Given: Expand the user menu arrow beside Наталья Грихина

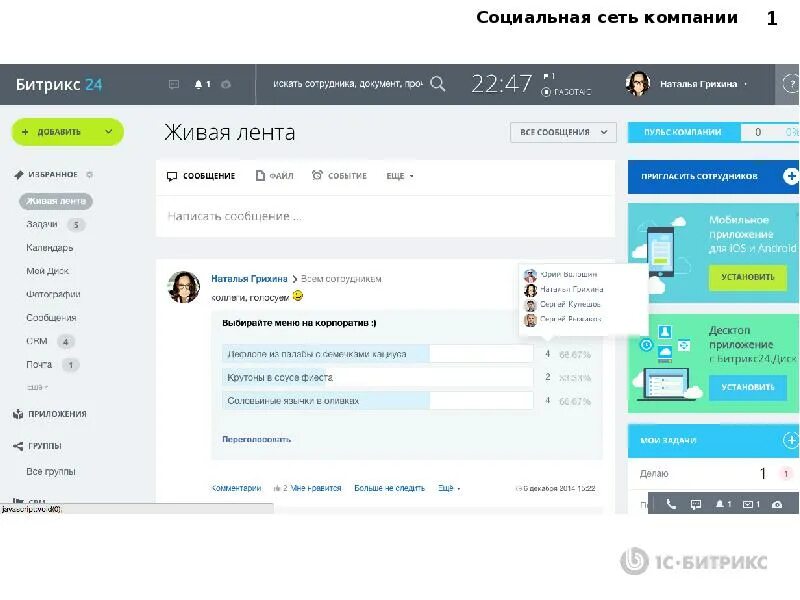Looking at the screenshot, I should coord(745,84).
